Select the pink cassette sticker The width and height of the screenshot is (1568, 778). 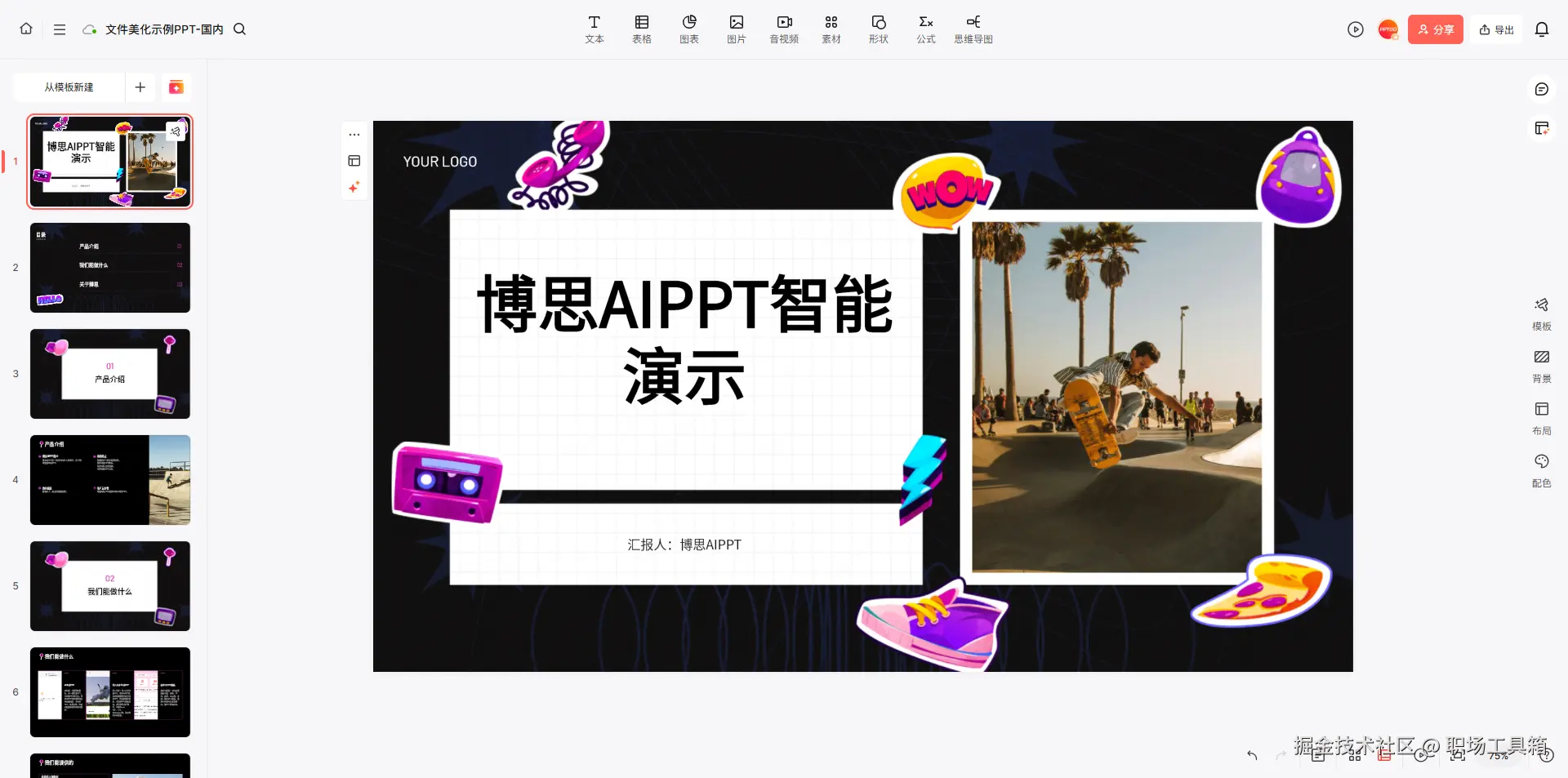click(448, 482)
